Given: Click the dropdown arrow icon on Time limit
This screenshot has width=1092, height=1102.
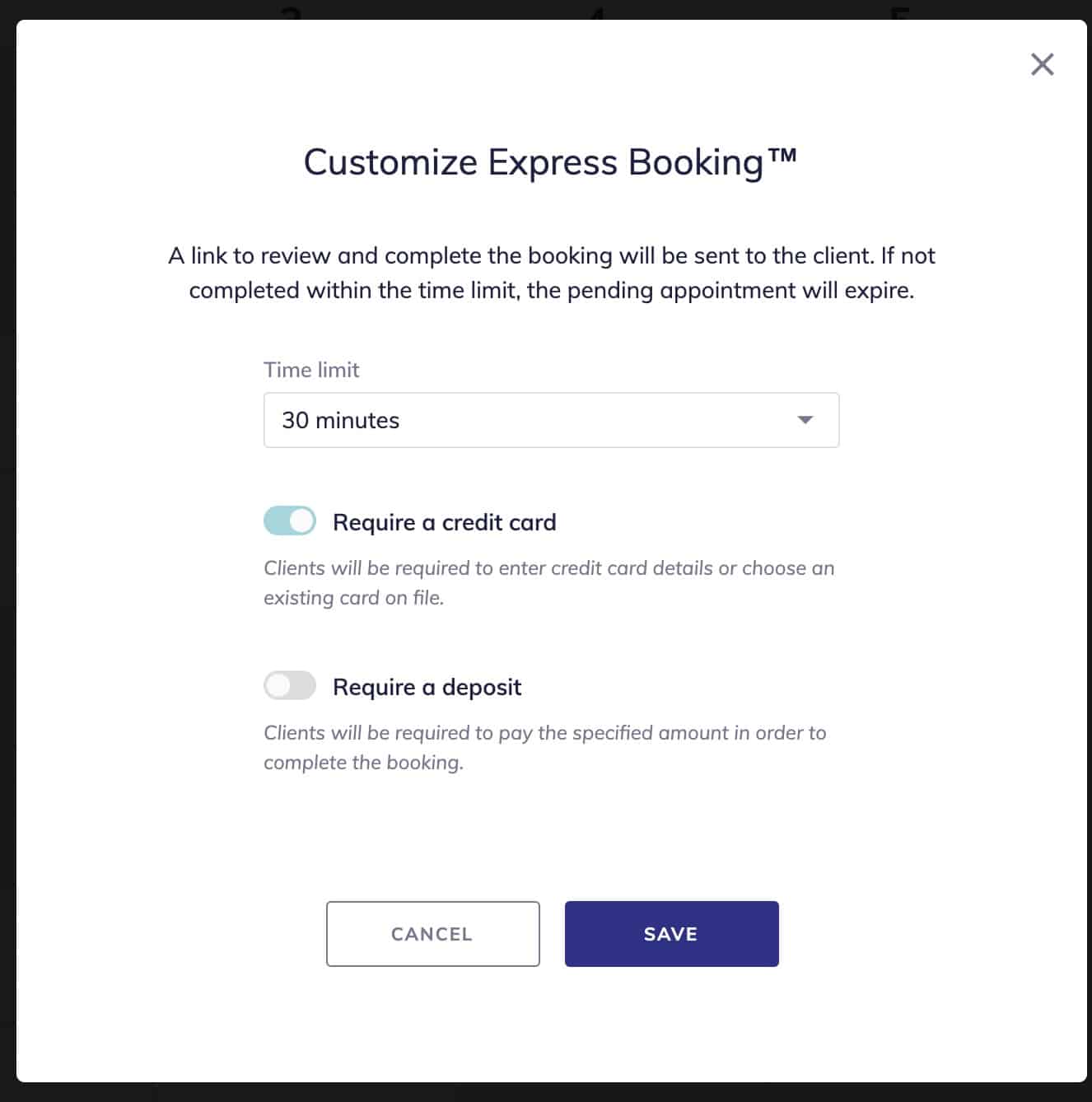Looking at the screenshot, I should click(x=805, y=420).
